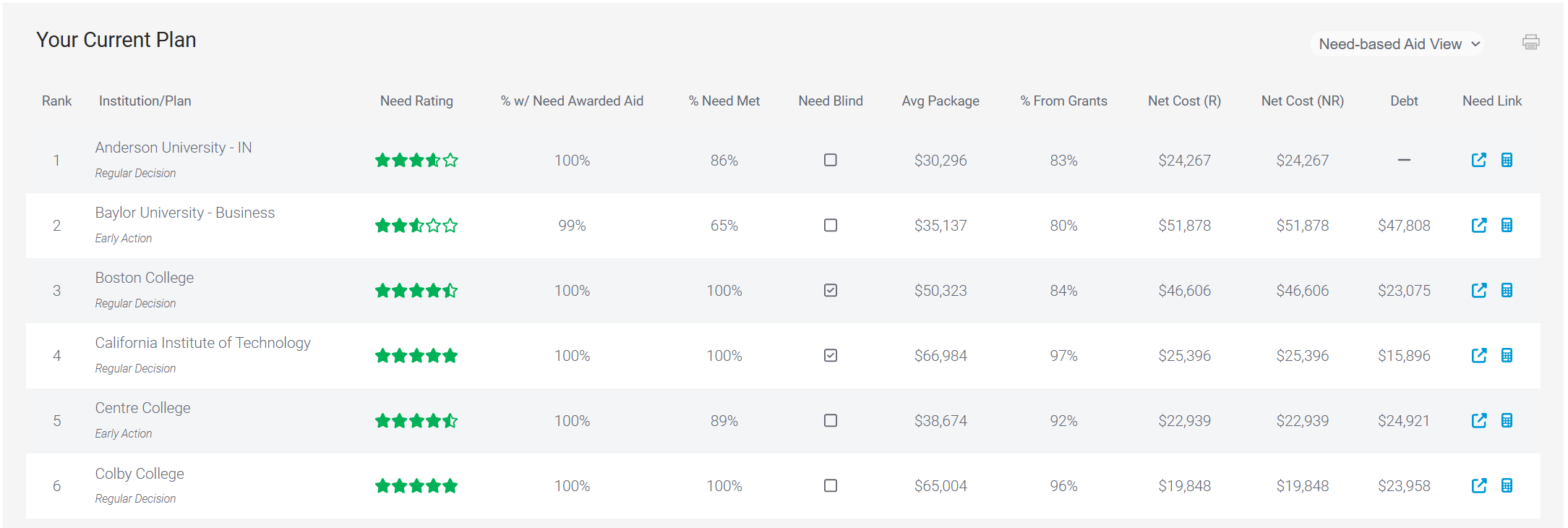The width and height of the screenshot is (1568, 528).
Task: Click the $15,896 debt value
Action: point(1404,356)
